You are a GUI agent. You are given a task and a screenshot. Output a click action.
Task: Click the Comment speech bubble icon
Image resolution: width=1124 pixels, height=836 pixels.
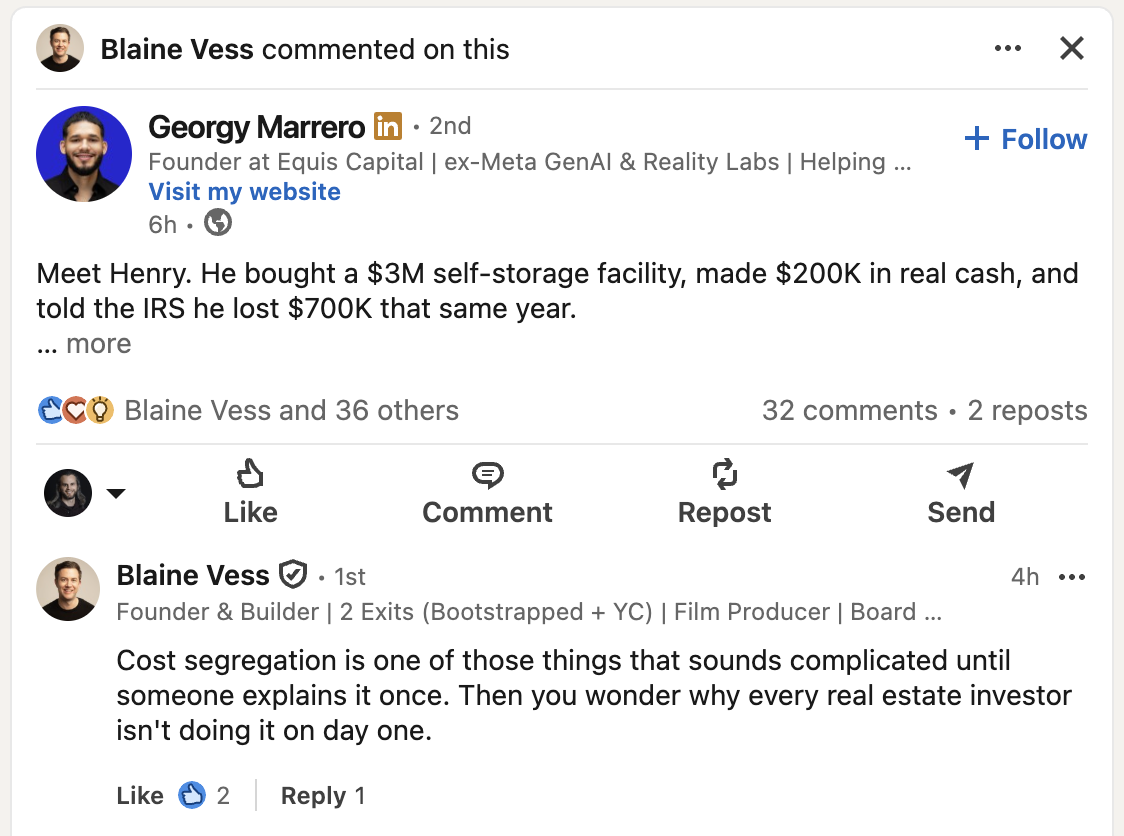[487, 474]
